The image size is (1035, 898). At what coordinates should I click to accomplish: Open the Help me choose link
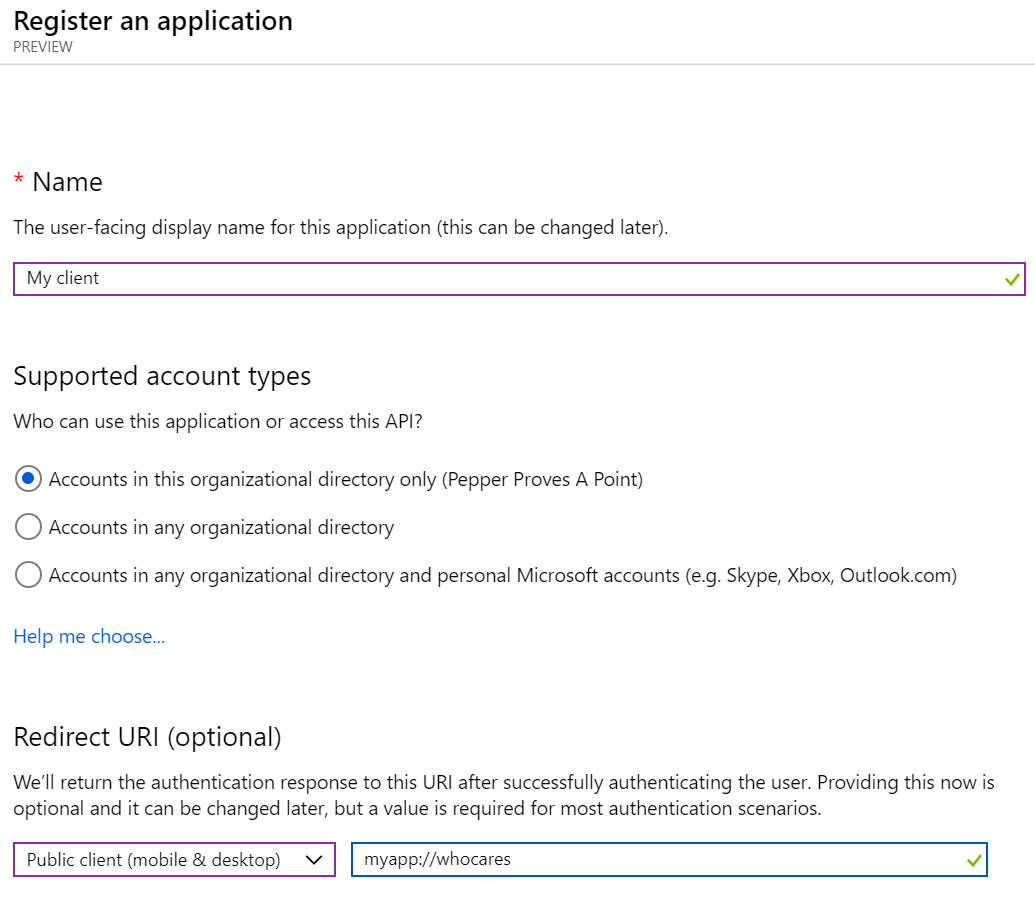pyautogui.click(x=89, y=637)
